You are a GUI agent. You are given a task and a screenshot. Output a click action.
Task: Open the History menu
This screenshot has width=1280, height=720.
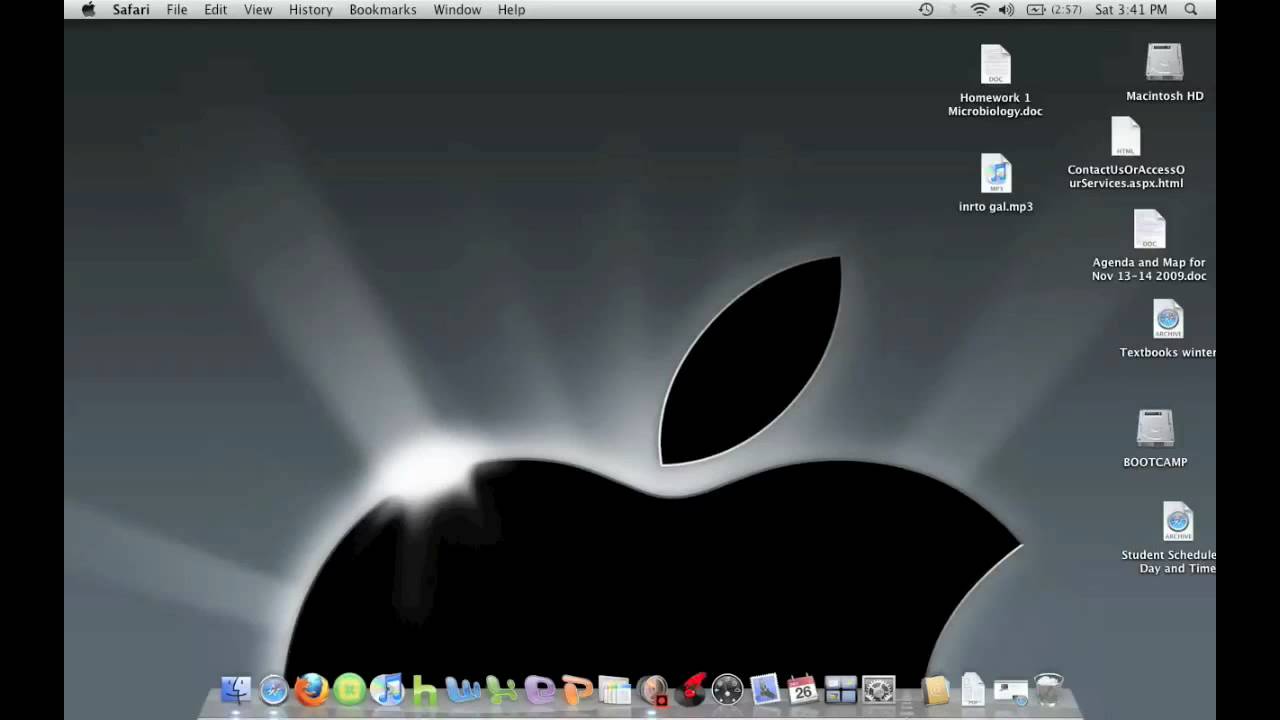coord(311,9)
